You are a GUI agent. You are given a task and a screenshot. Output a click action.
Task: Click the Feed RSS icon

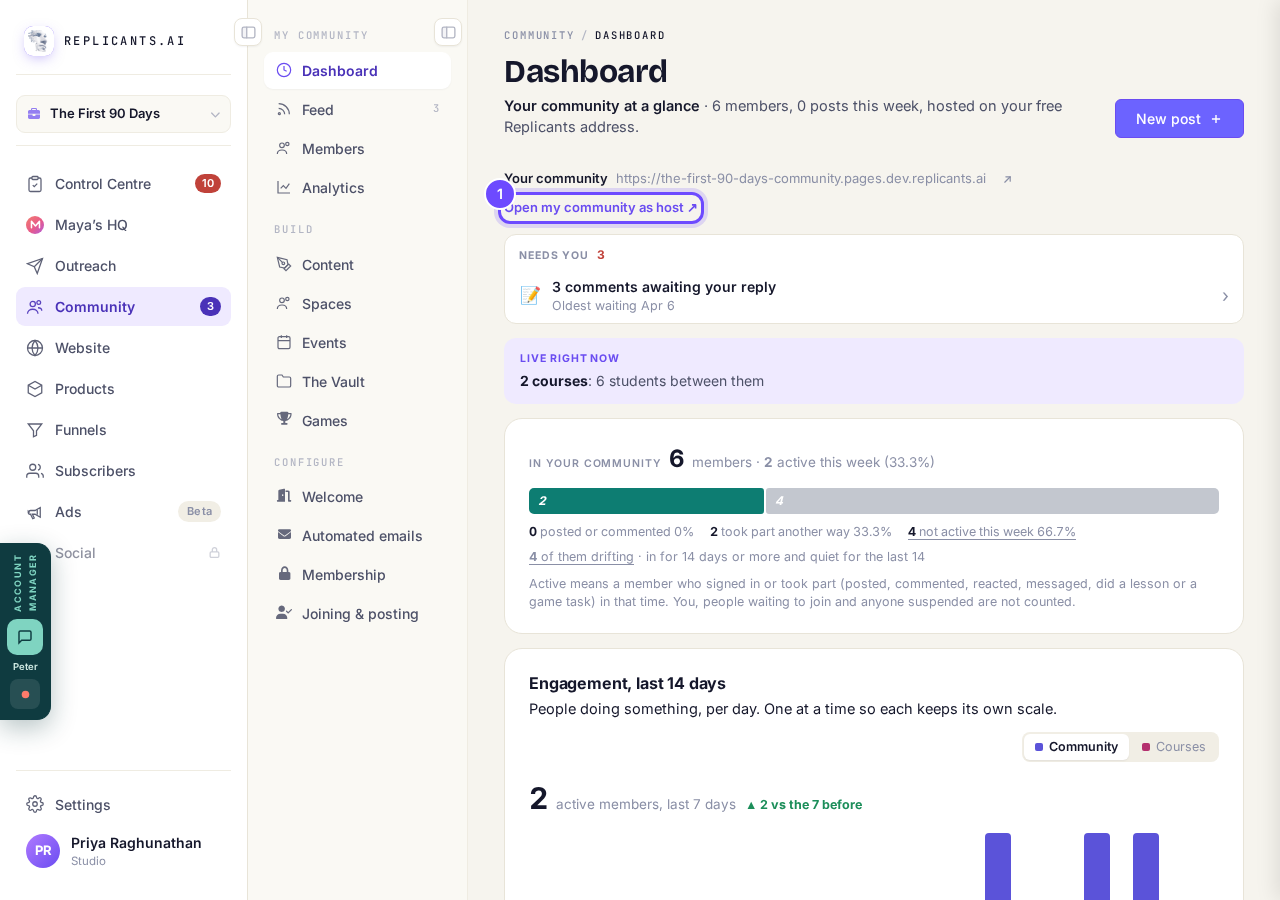point(284,110)
